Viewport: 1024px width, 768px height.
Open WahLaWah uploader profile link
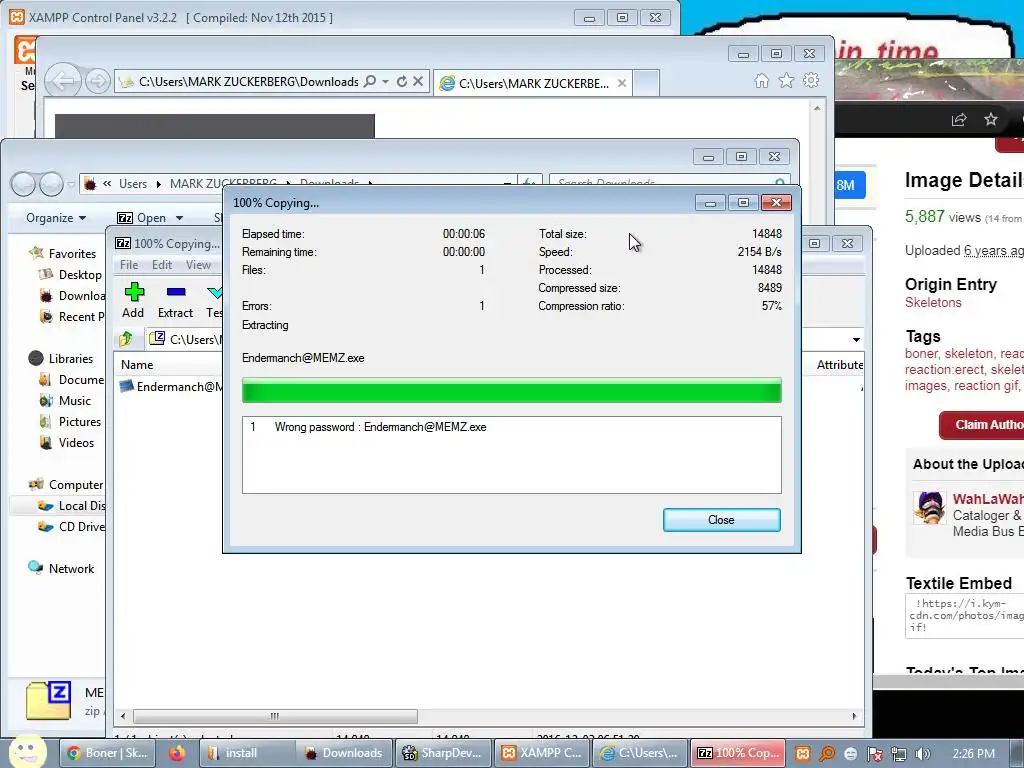(x=987, y=499)
